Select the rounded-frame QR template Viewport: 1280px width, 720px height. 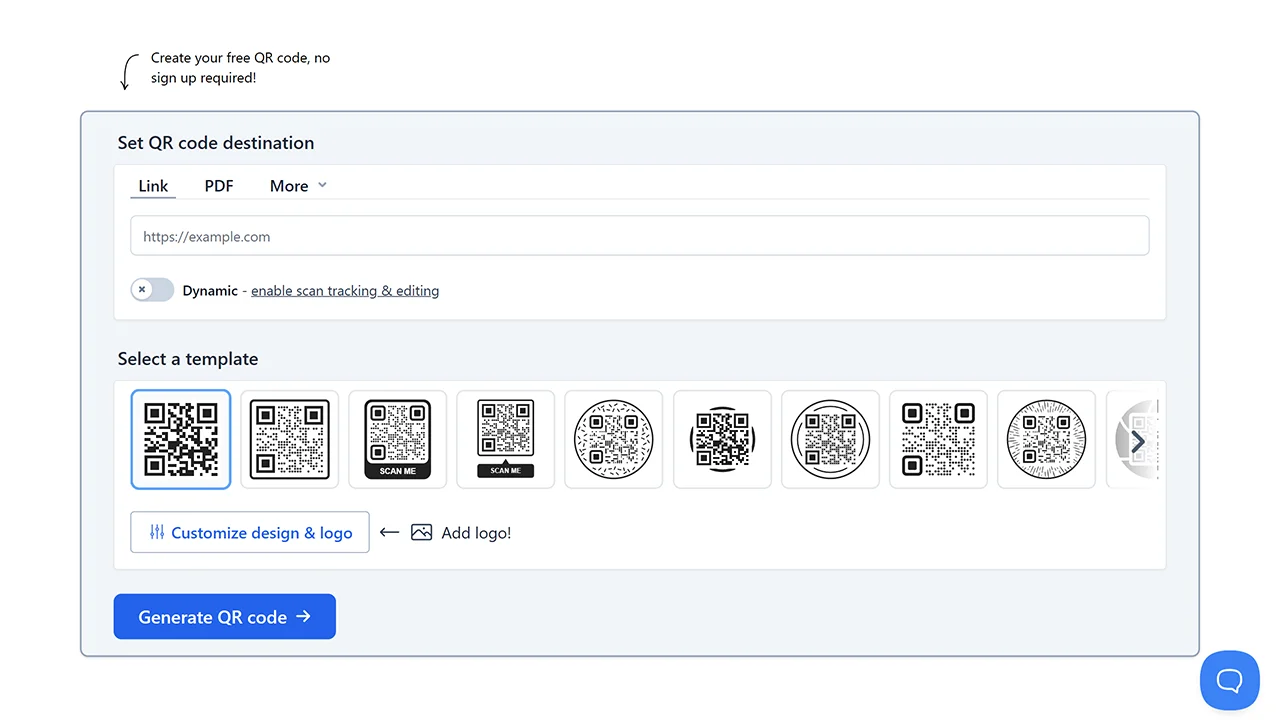[x=289, y=439]
